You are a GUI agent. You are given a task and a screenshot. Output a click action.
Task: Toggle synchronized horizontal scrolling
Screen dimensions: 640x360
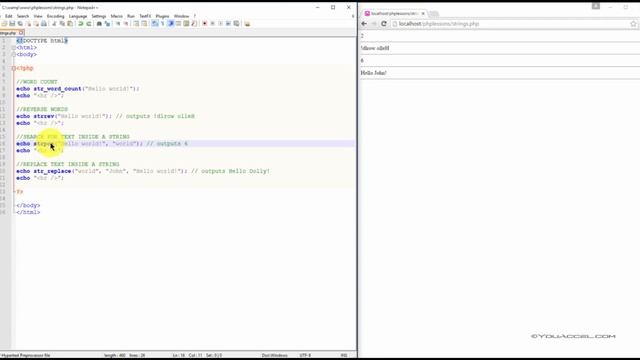click(x=144, y=24)
